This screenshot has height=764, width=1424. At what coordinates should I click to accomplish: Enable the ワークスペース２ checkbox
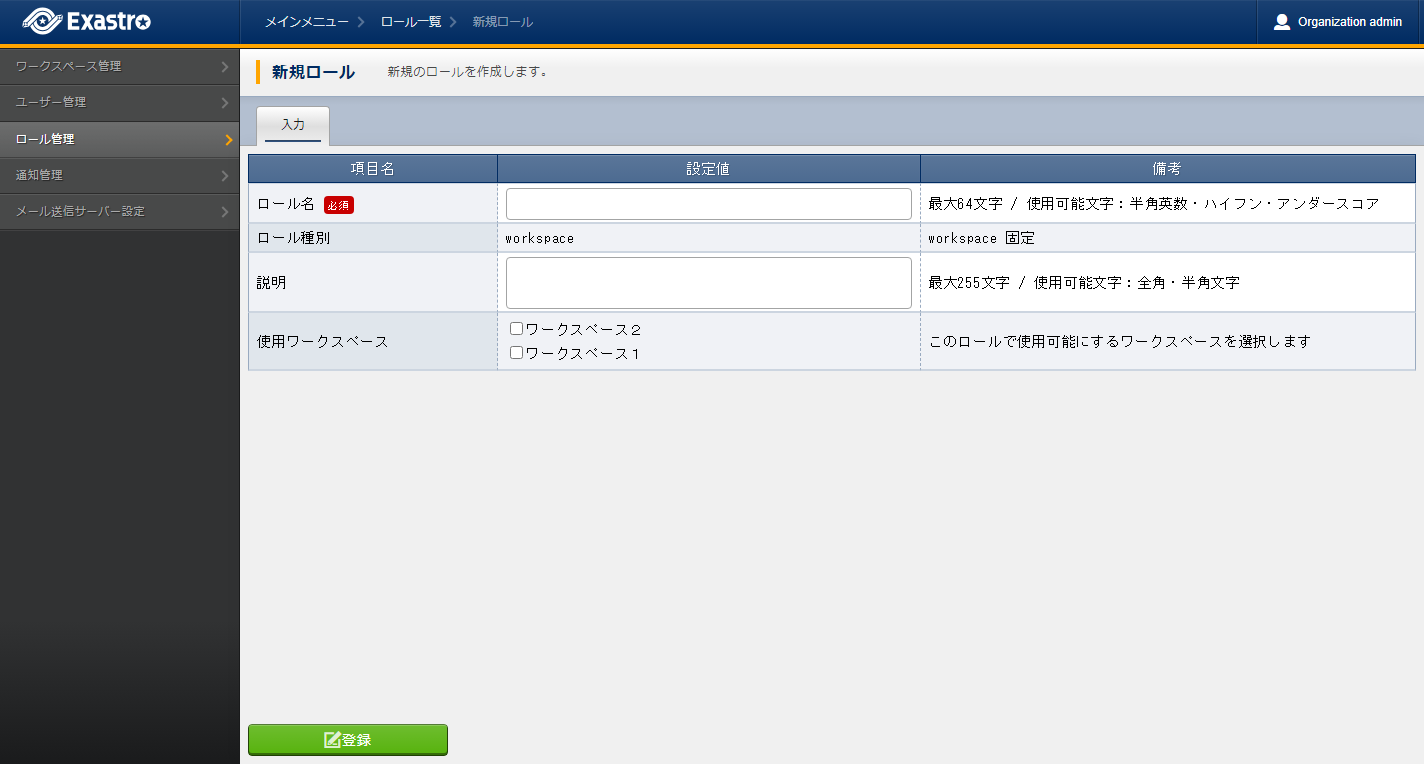click(516, 329)
